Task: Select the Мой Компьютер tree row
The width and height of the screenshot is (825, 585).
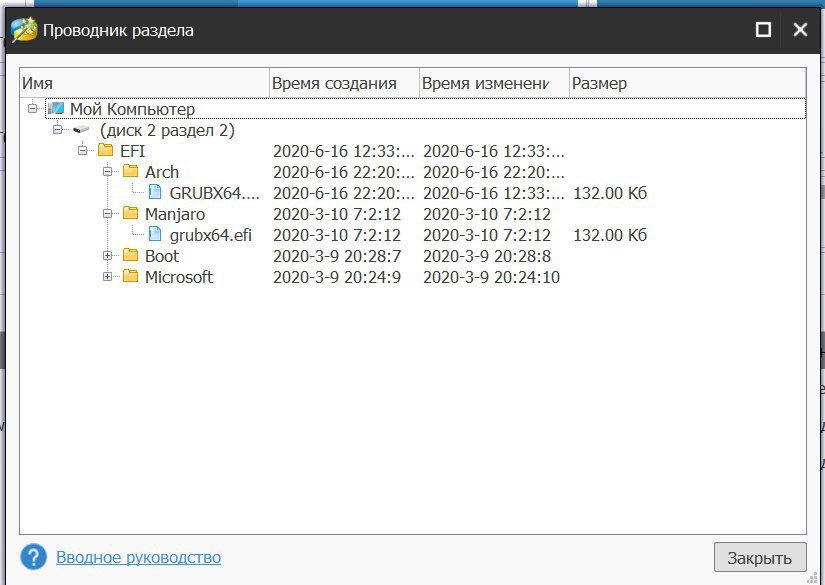Action: tap(425, 109)
